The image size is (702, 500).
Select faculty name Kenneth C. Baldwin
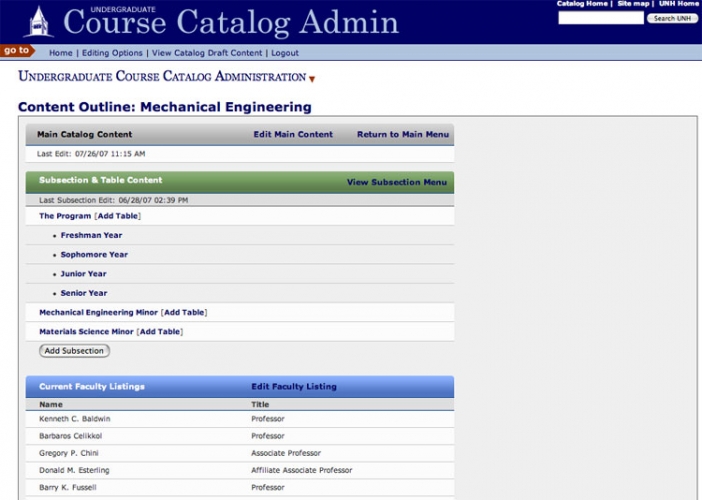click(x=74, y=419)
